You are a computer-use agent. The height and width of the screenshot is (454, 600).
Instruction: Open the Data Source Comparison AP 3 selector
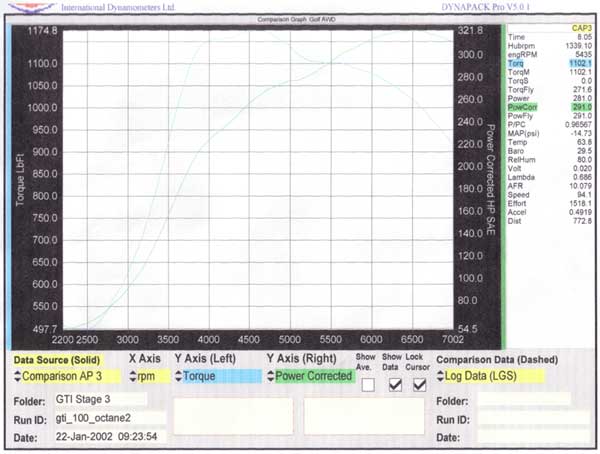pos(67,376)
